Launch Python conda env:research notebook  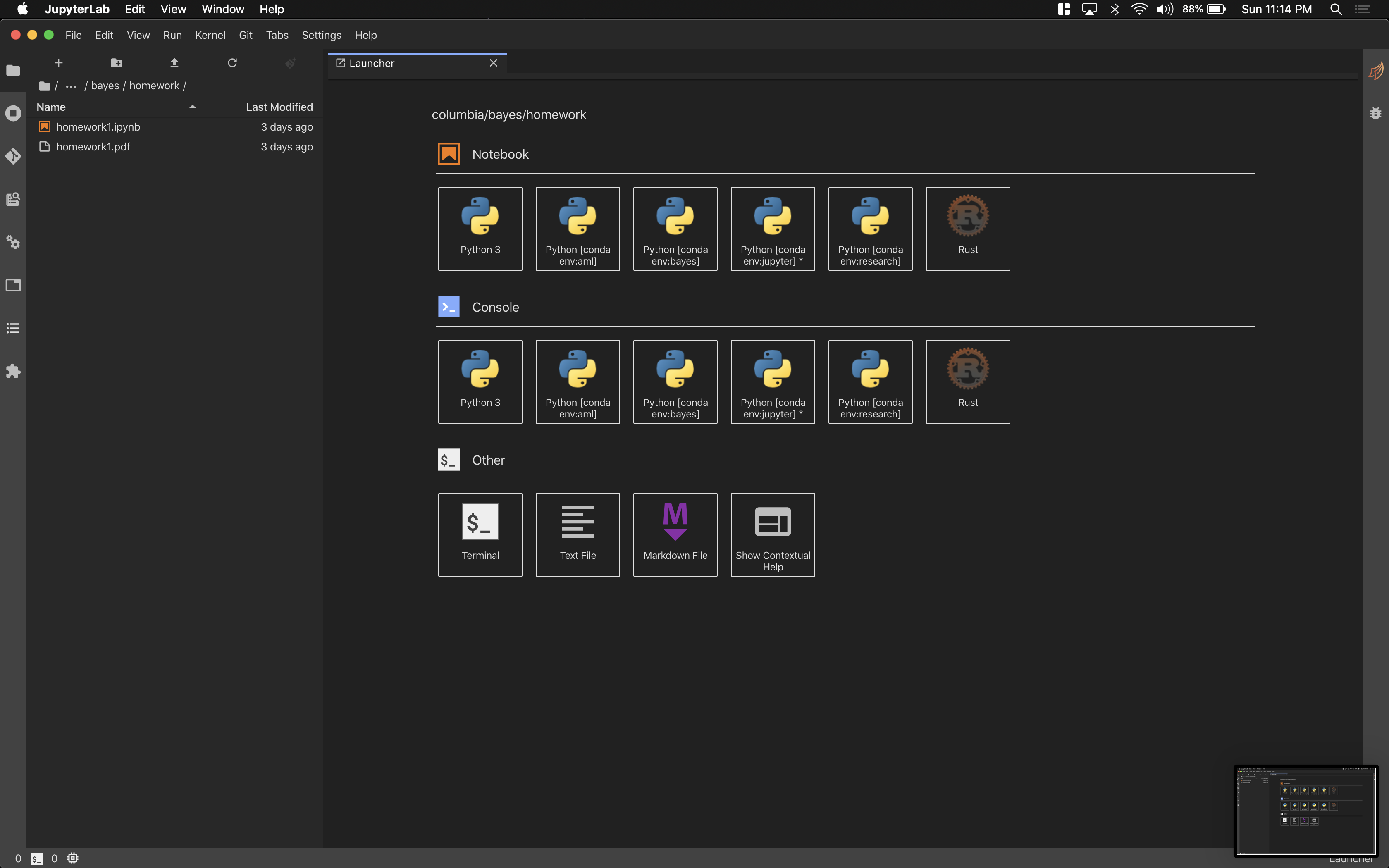[x=871, y=229]
